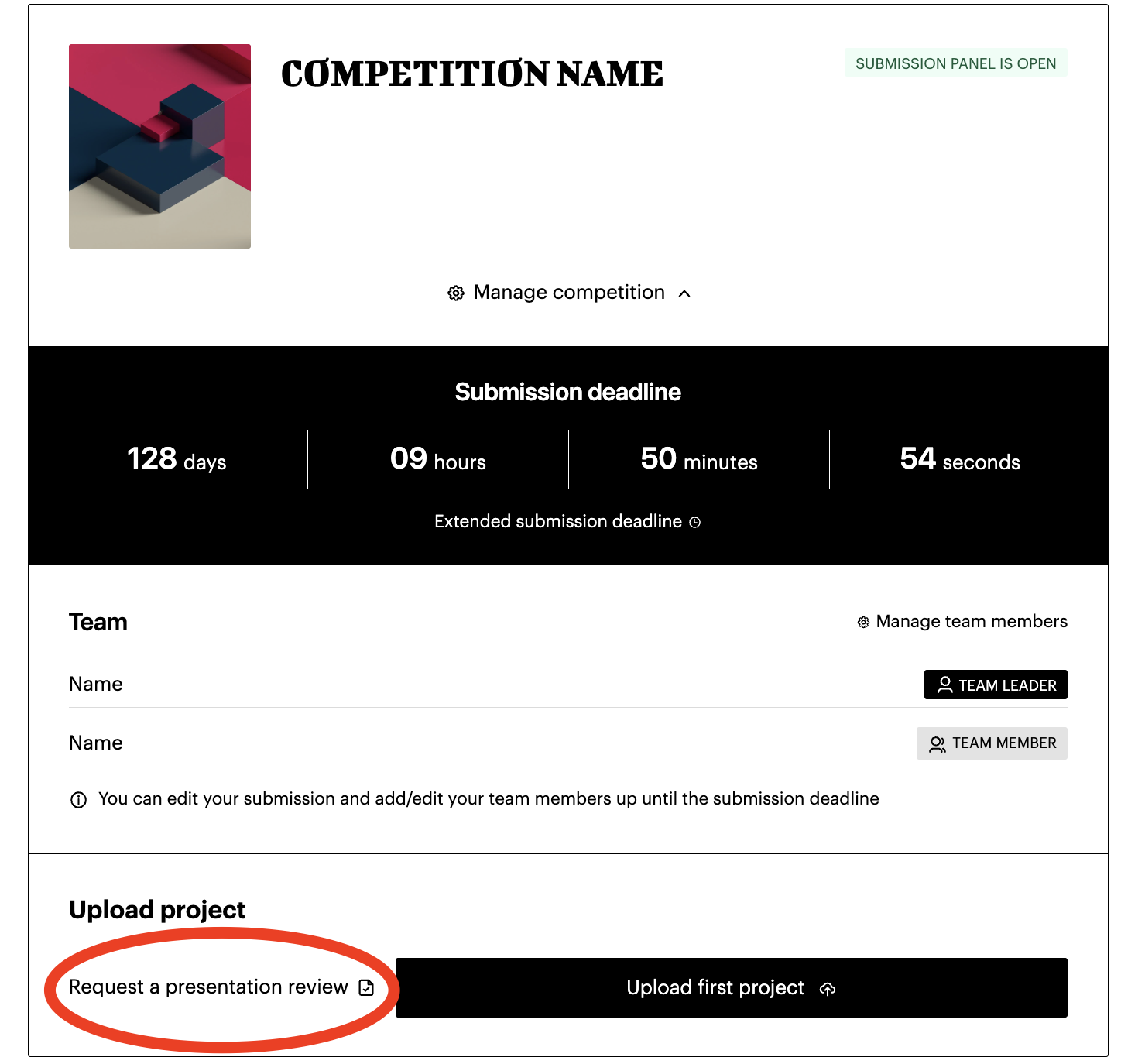Click the Team Member badge

[992, 743]
